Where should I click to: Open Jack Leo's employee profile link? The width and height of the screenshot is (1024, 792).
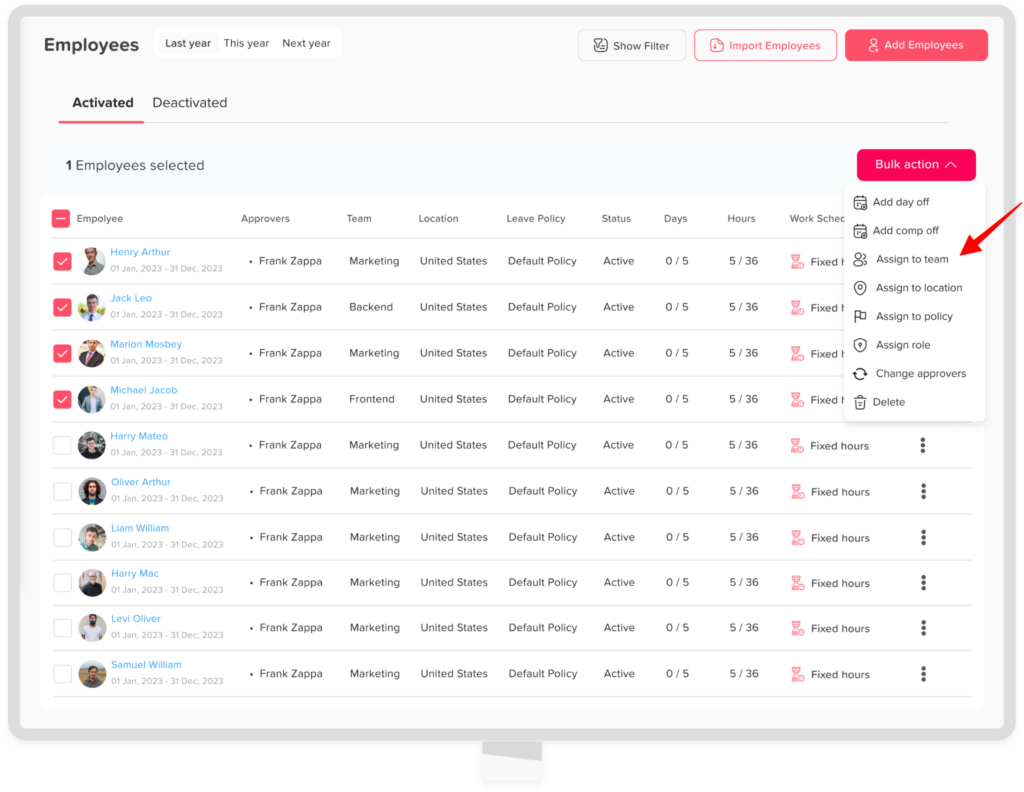point(131,298)
